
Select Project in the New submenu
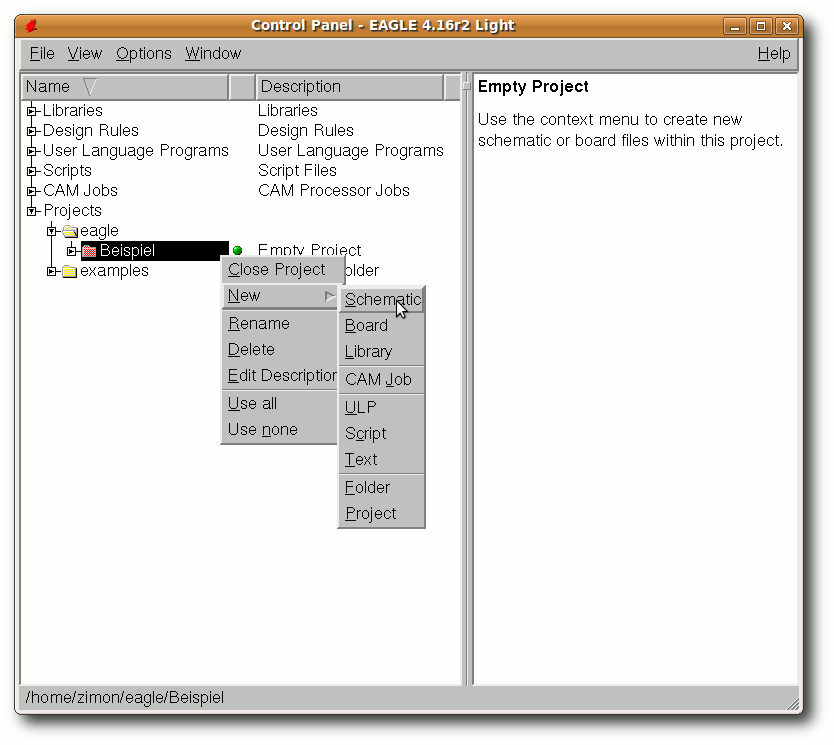[x=382, y=514]
